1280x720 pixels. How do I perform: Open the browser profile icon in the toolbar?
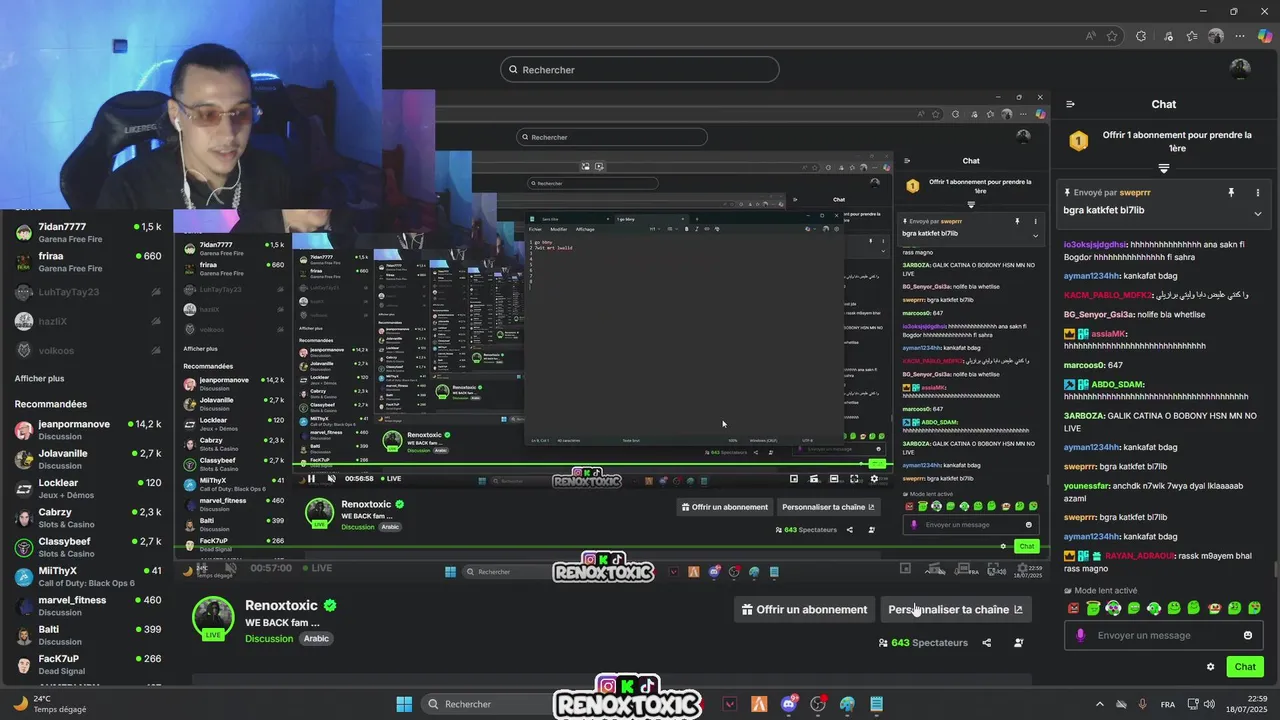pyautogui.click(x=1216, y=36)
